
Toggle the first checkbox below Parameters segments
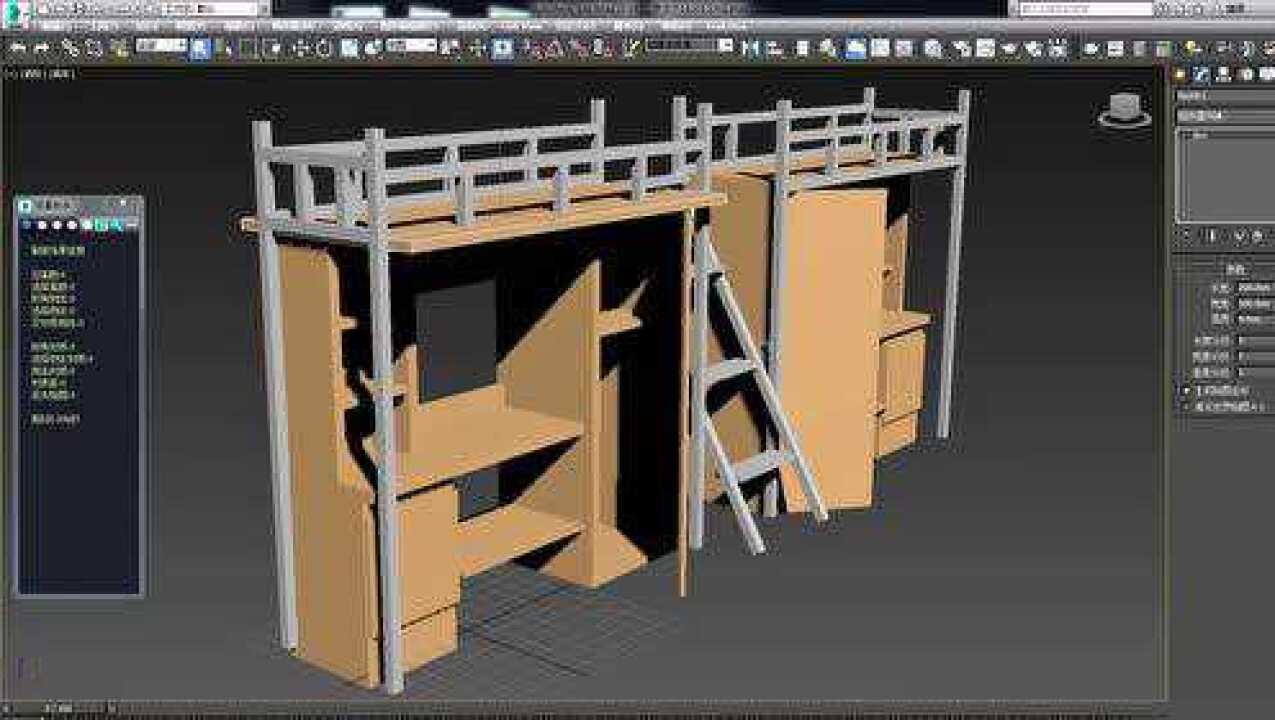pyautogui.click(x=1188, y=390)
